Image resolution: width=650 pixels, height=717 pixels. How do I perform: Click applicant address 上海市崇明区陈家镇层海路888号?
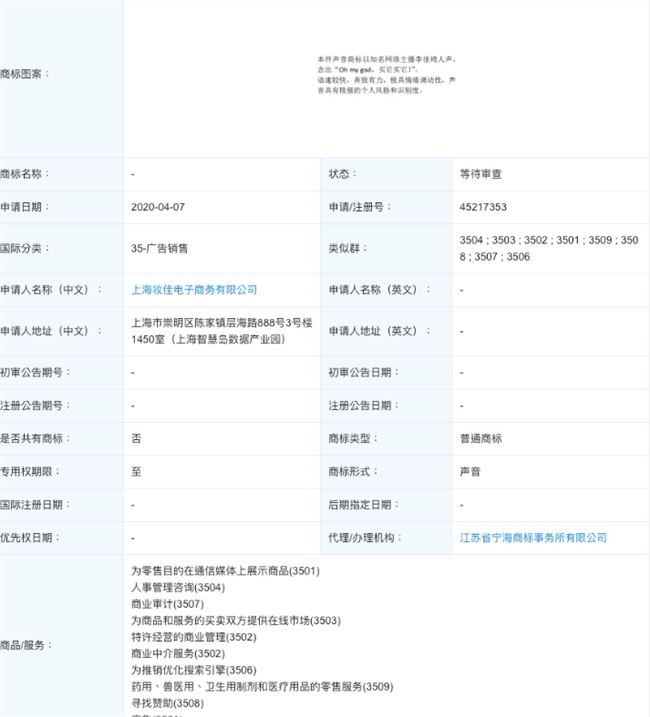tap(222, 331)
